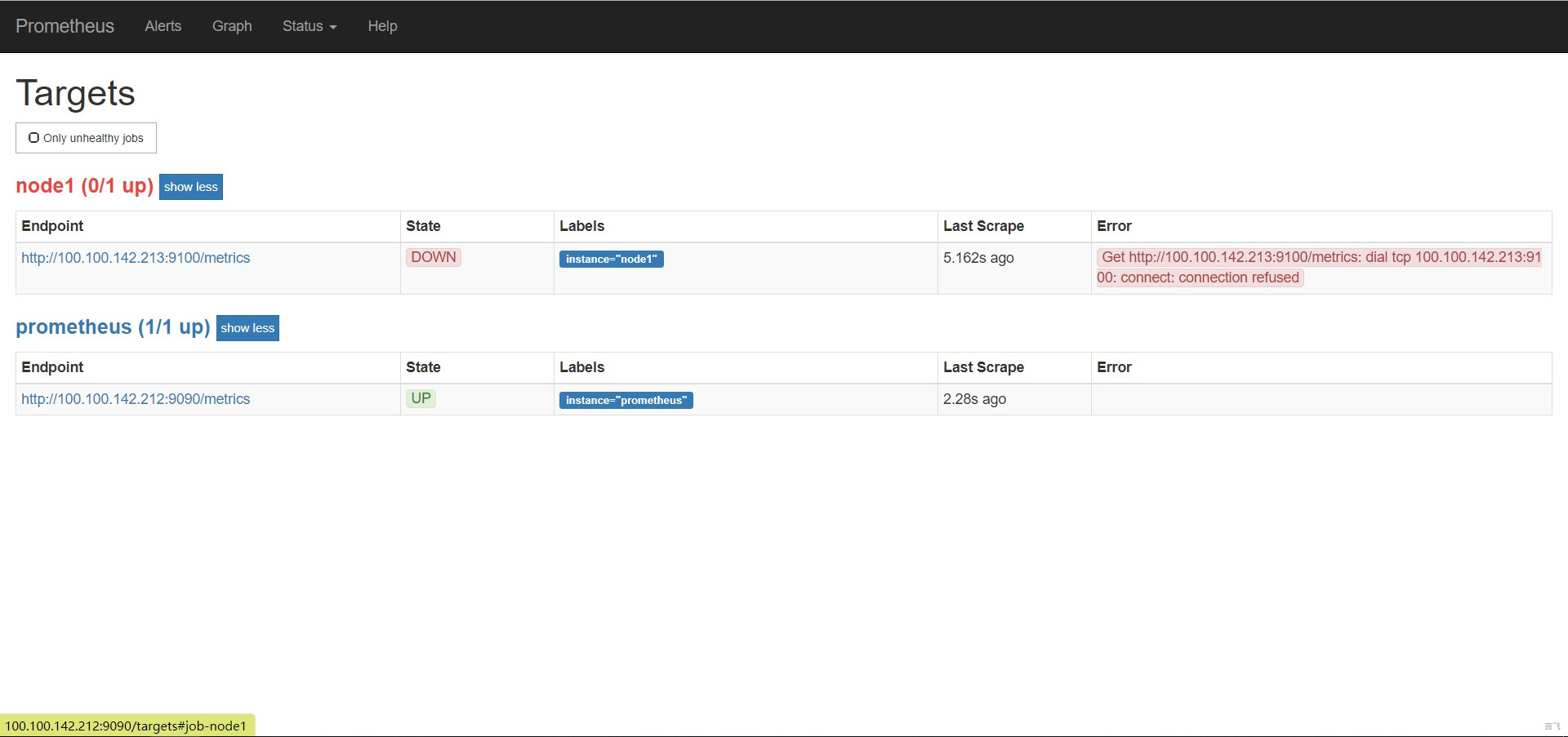
Task: Click the instance="prometheus" label badge
Action: (x=626, y=400)
